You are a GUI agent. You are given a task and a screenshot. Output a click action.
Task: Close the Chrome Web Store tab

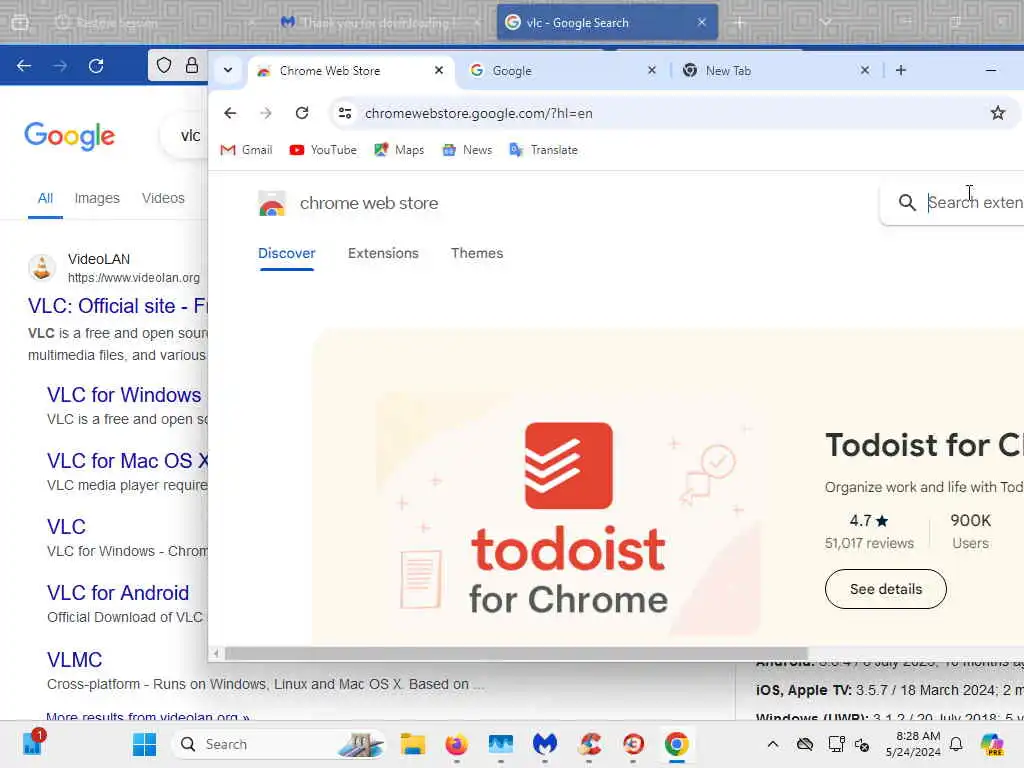(x=439, y=70)
